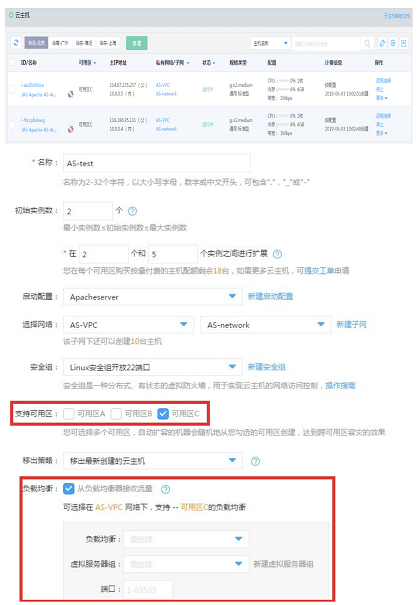
Task: Select the checkbox for host i-ac2lid4zov
Action: click(12, 90)
